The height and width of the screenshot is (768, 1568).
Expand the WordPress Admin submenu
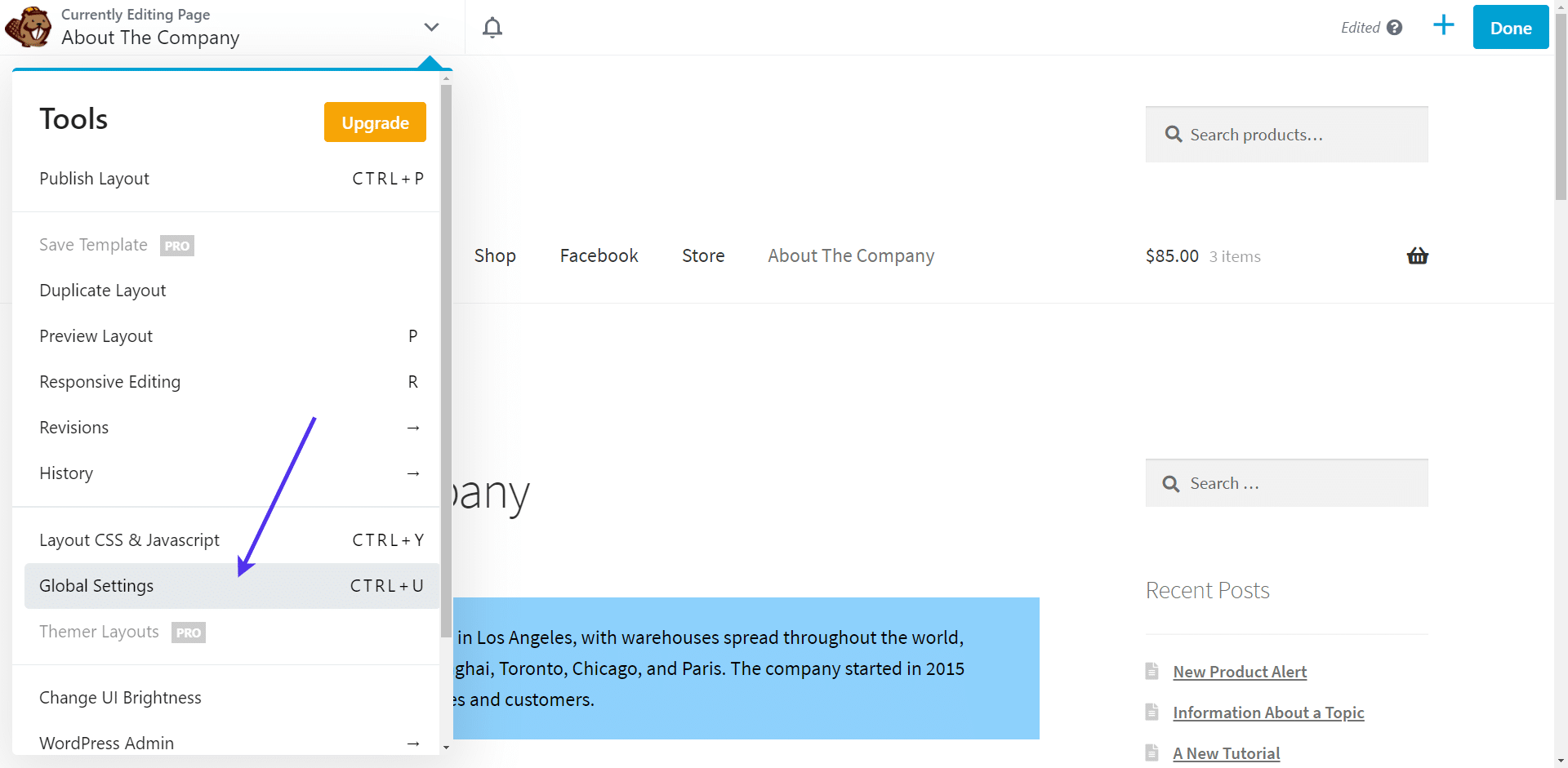(413, 744)
